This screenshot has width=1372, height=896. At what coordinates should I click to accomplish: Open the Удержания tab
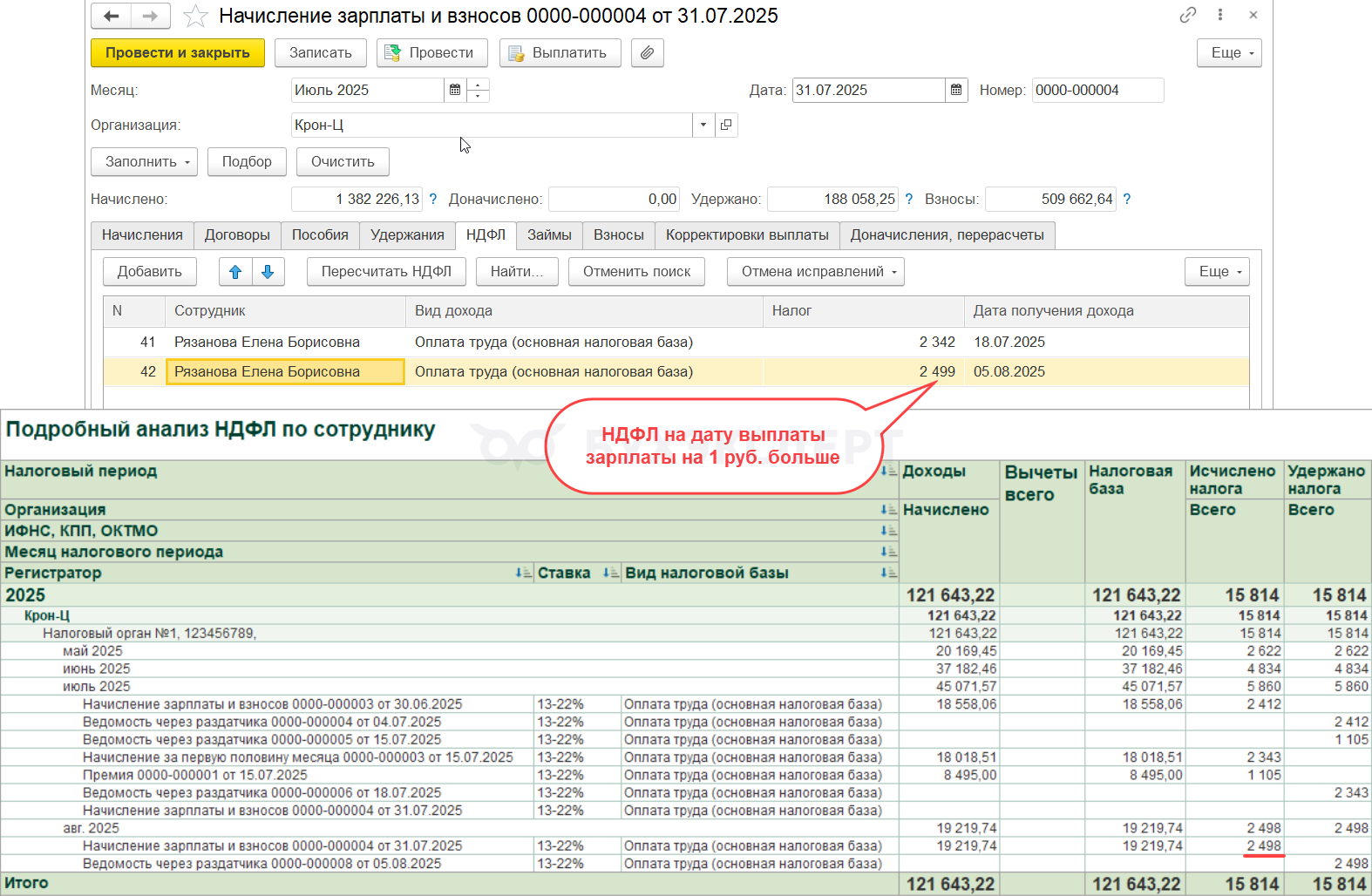click(407, 235)
